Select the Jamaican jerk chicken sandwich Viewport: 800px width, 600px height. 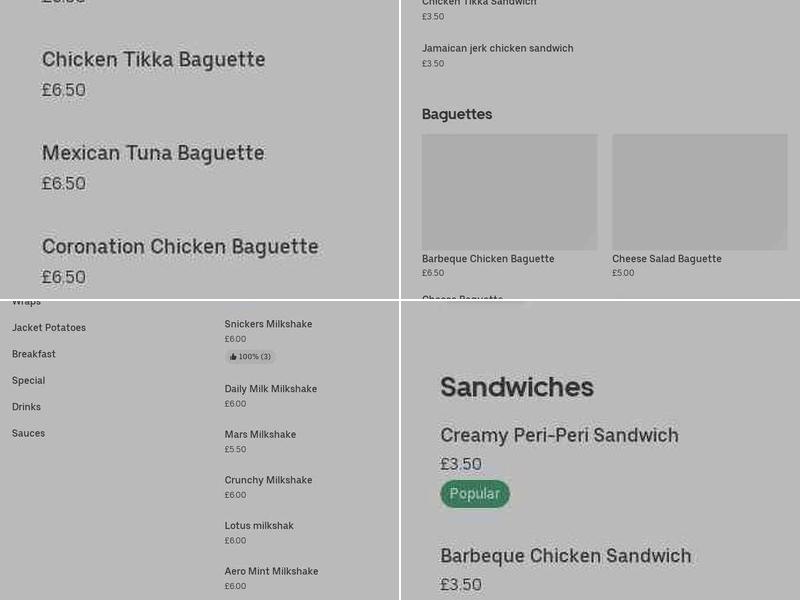[x=497, y=48]
